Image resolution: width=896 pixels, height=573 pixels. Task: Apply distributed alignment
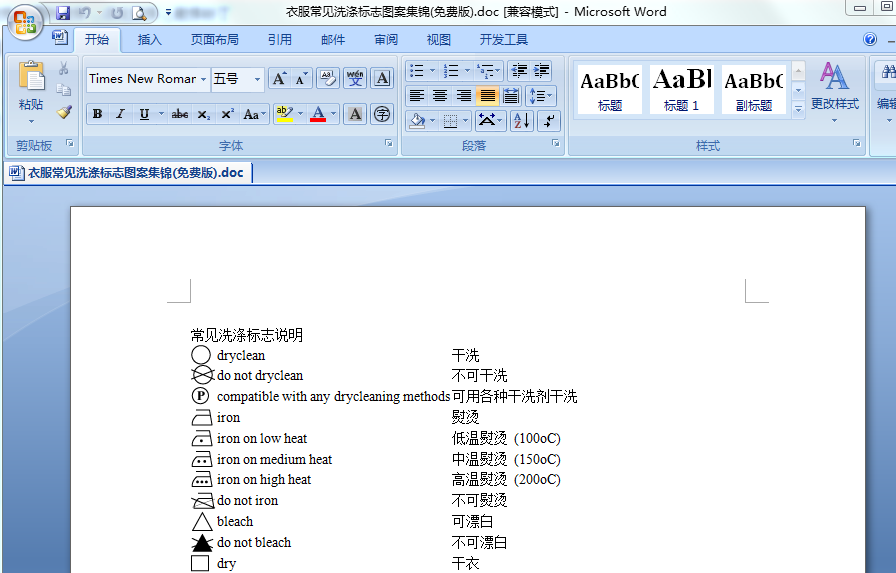click(x=511, y=95)
